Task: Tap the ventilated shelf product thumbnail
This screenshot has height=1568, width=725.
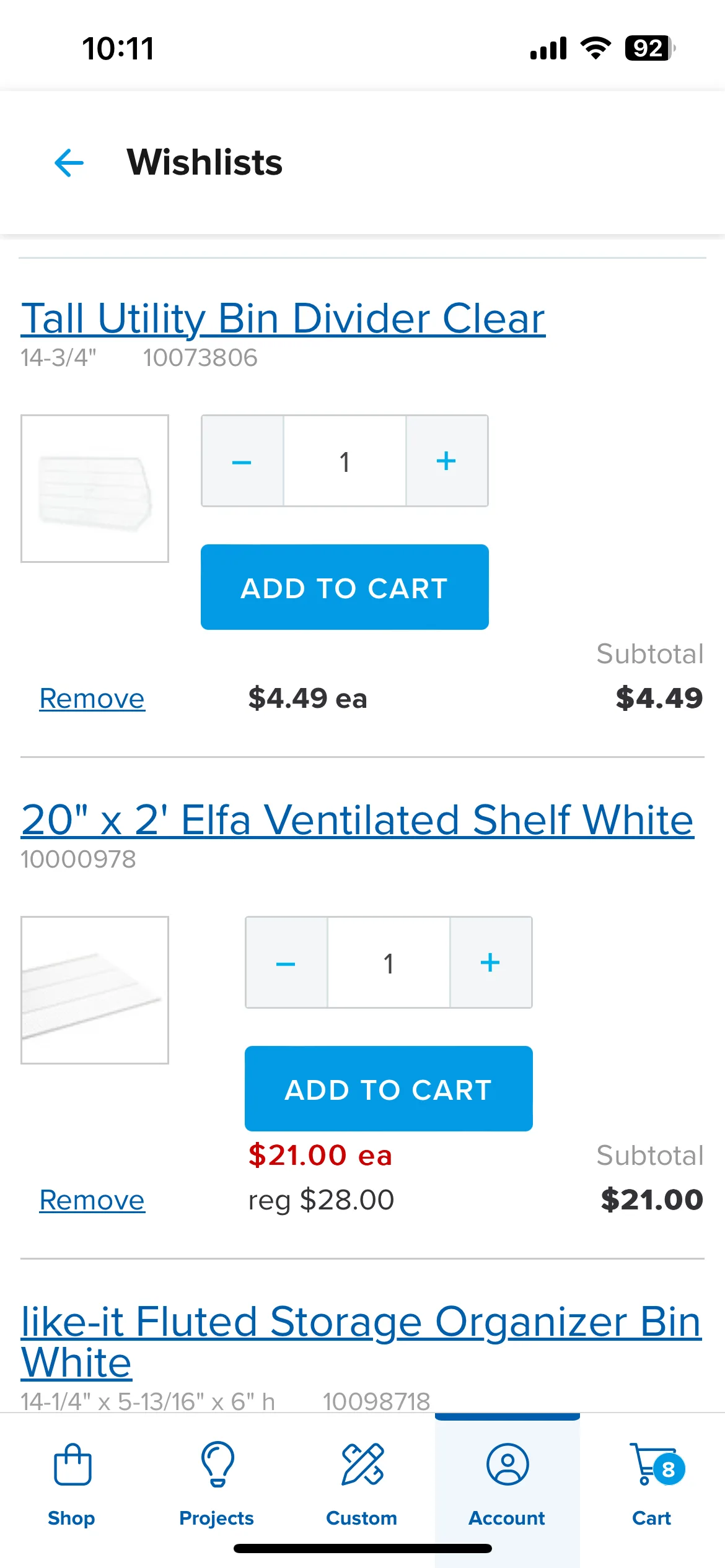Action: (95, 990)
